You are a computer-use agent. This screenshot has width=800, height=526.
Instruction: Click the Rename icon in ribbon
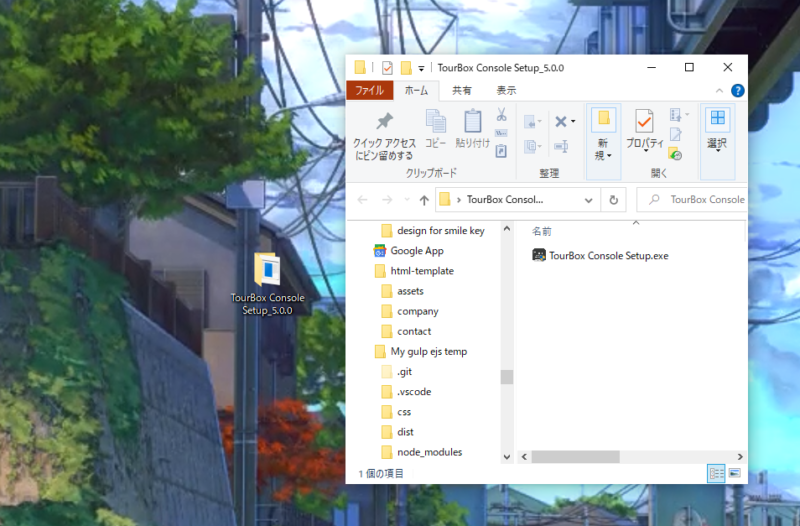(x=561, y=146)
